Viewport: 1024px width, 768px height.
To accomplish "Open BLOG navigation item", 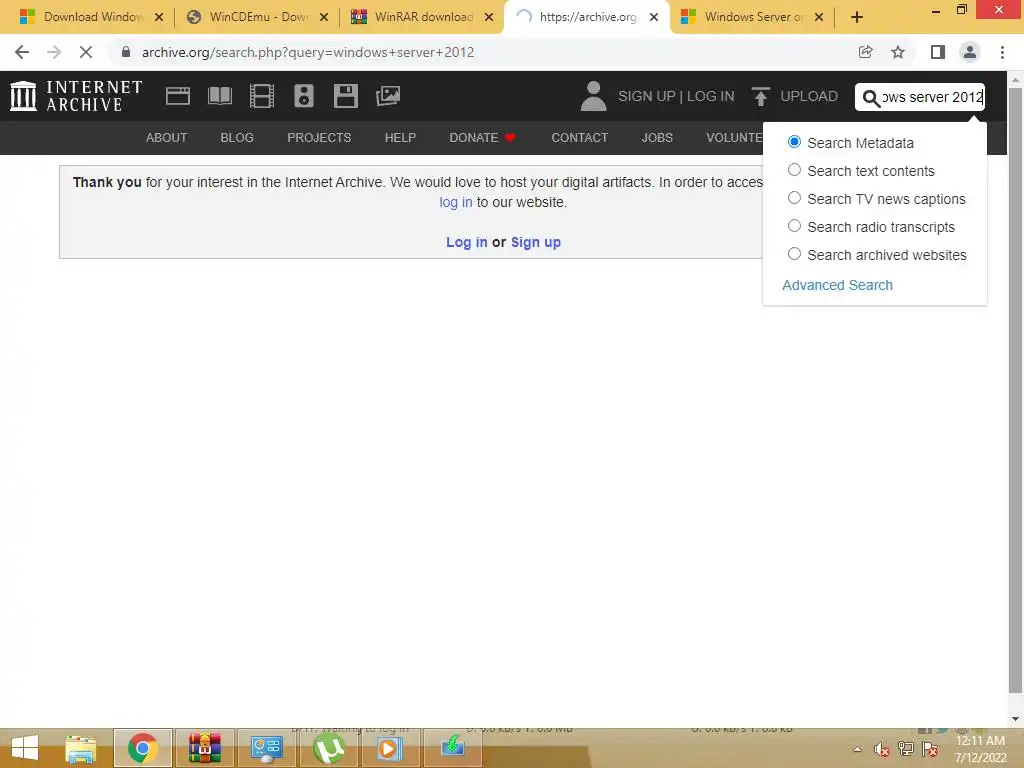I will (x=237, y=138).
